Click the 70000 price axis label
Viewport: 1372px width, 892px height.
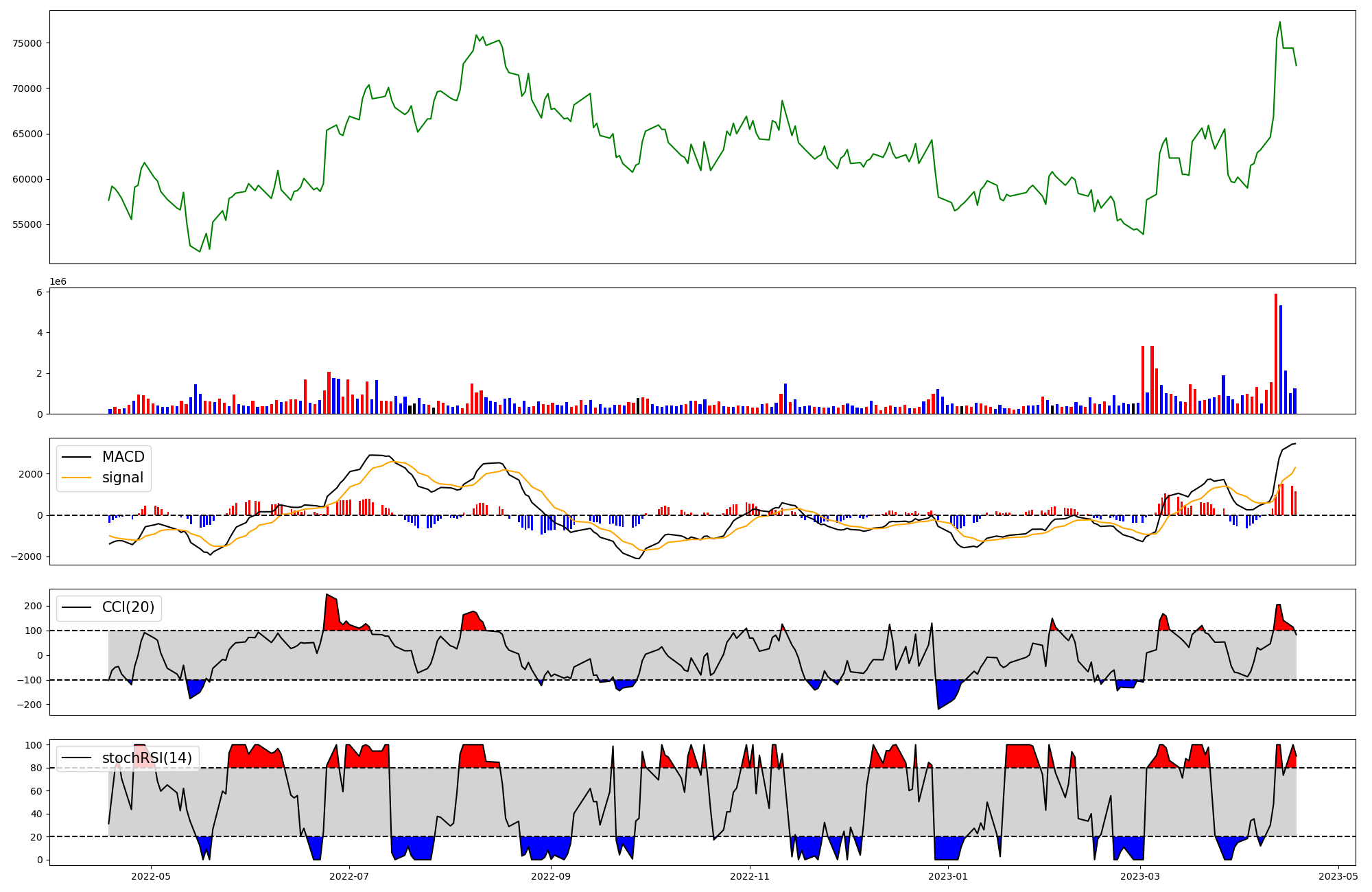tap(27, 89)
